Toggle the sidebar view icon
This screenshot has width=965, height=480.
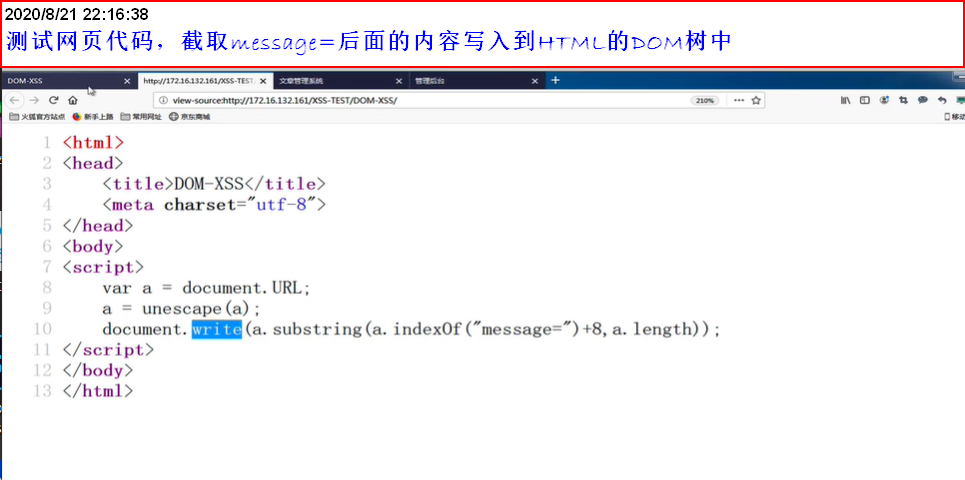865,100
